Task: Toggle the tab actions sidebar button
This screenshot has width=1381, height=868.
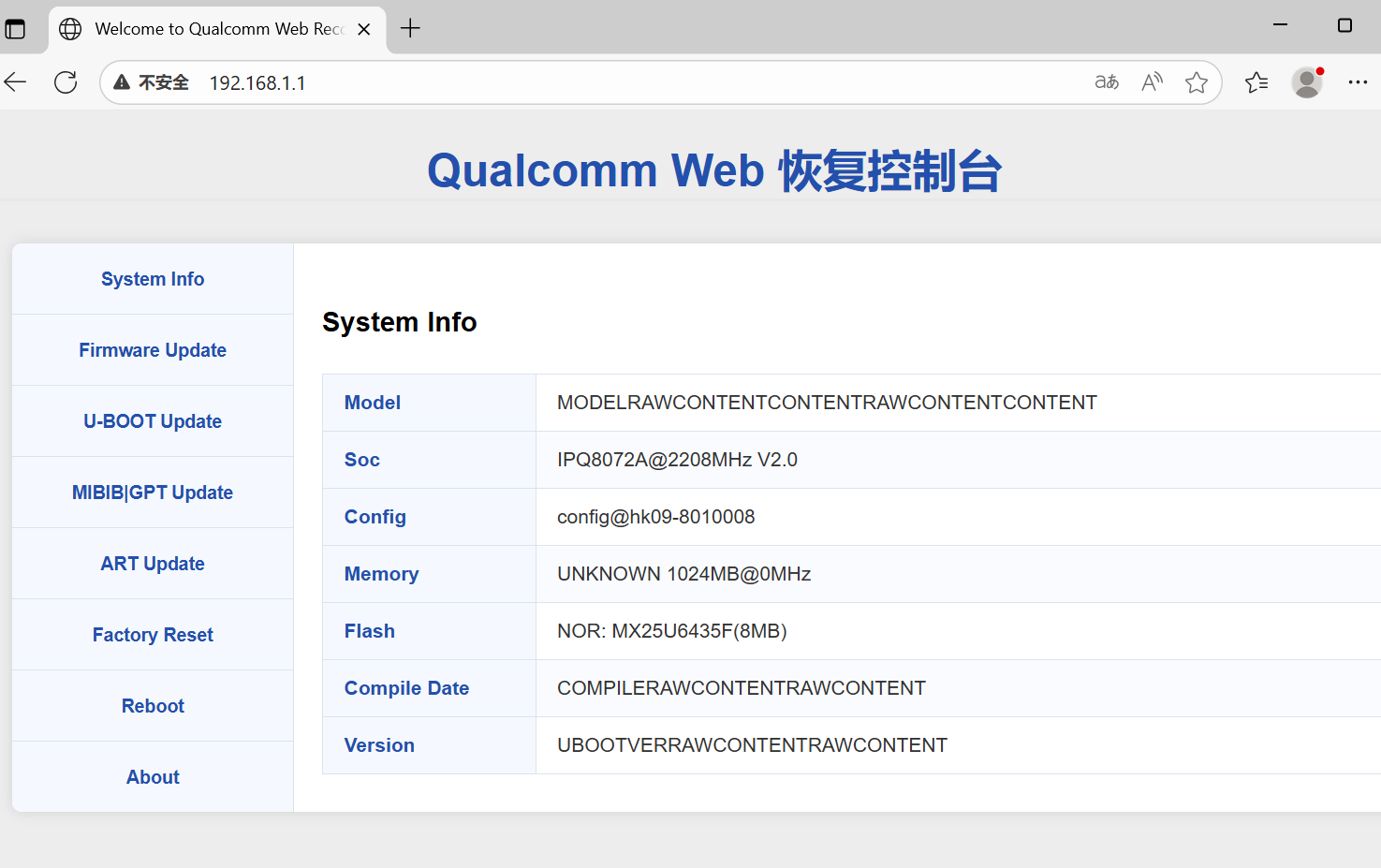Action: point(16,28)
